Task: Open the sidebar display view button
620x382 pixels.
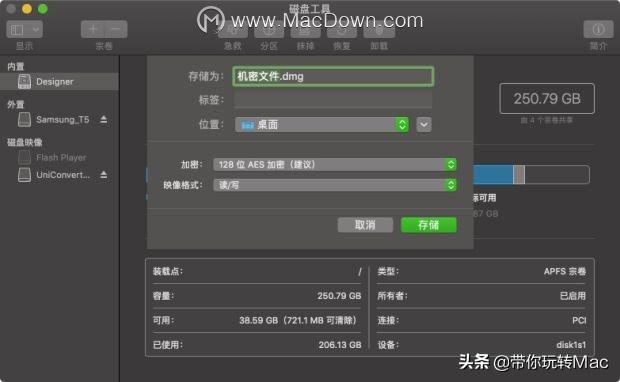Action: [x=25, y=30]
